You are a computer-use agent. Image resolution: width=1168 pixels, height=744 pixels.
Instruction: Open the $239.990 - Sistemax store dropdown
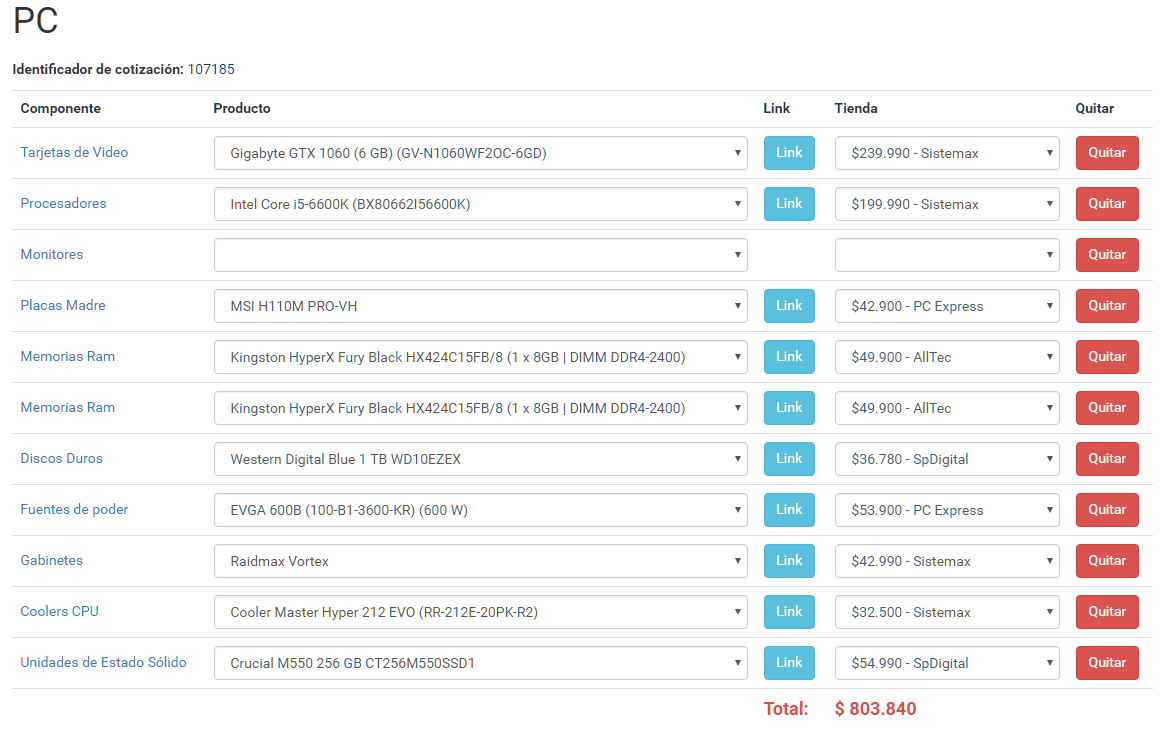(x=947, y=153)
